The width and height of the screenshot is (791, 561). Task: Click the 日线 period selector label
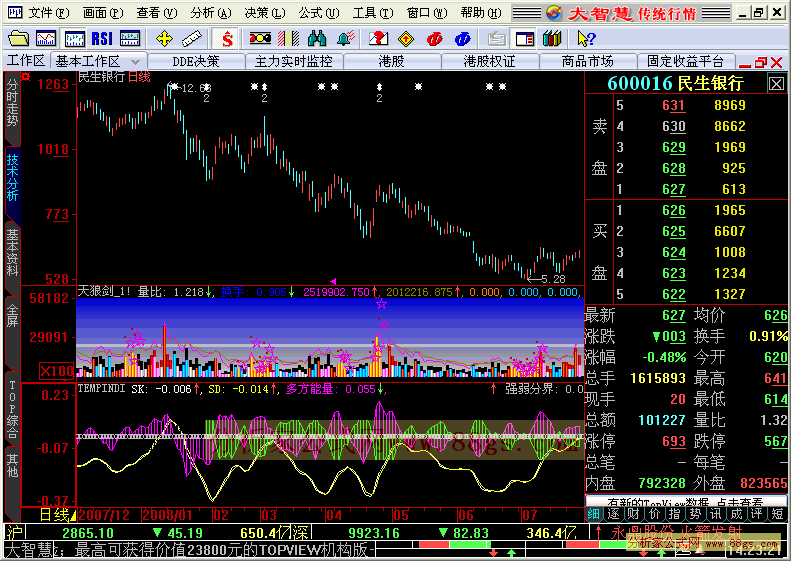(x=54, y=515)
